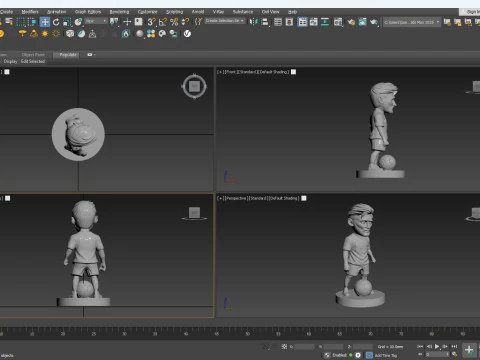The image size is (480, 360).
Task: Click the Select and Manipulate crosshair icon
Action: pyautogui.click(x=127, y=22)
